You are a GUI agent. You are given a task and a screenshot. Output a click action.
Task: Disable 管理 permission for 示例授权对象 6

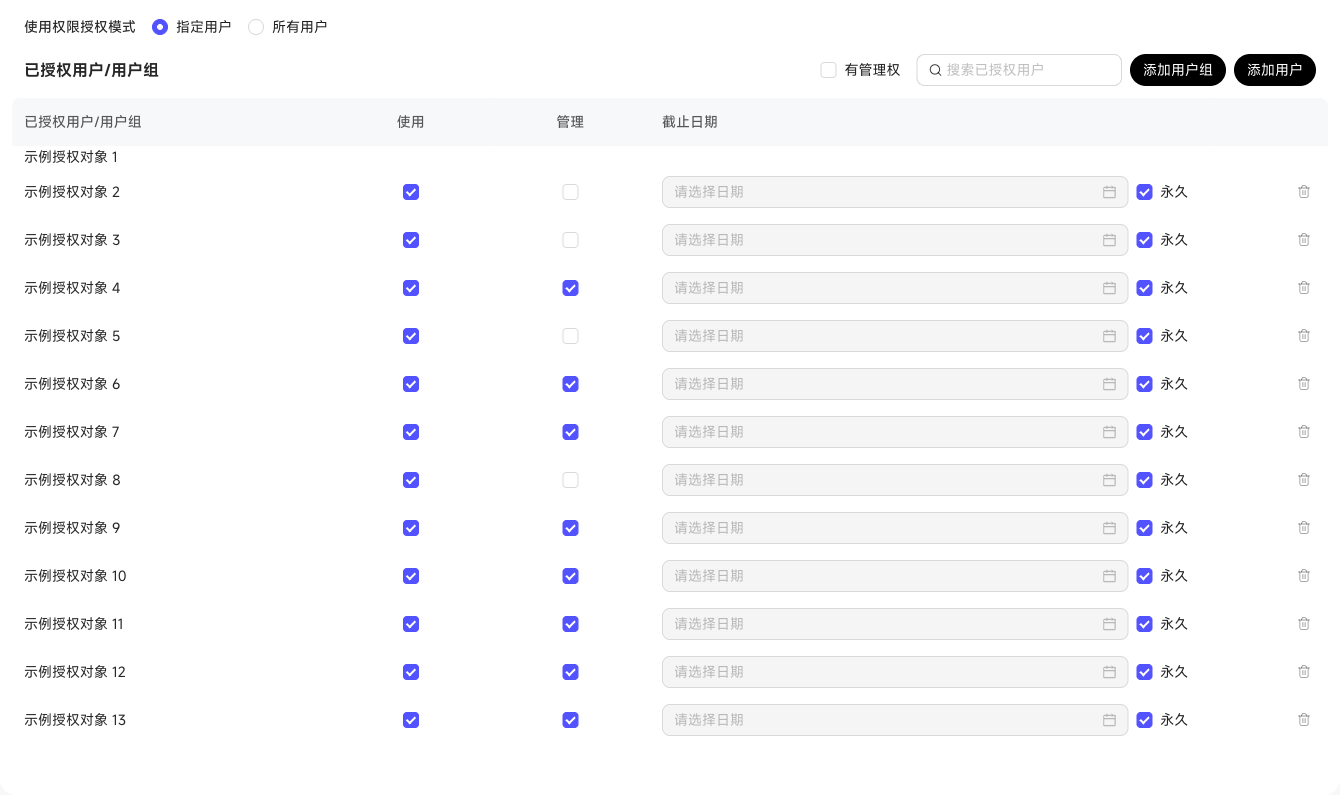570,384
